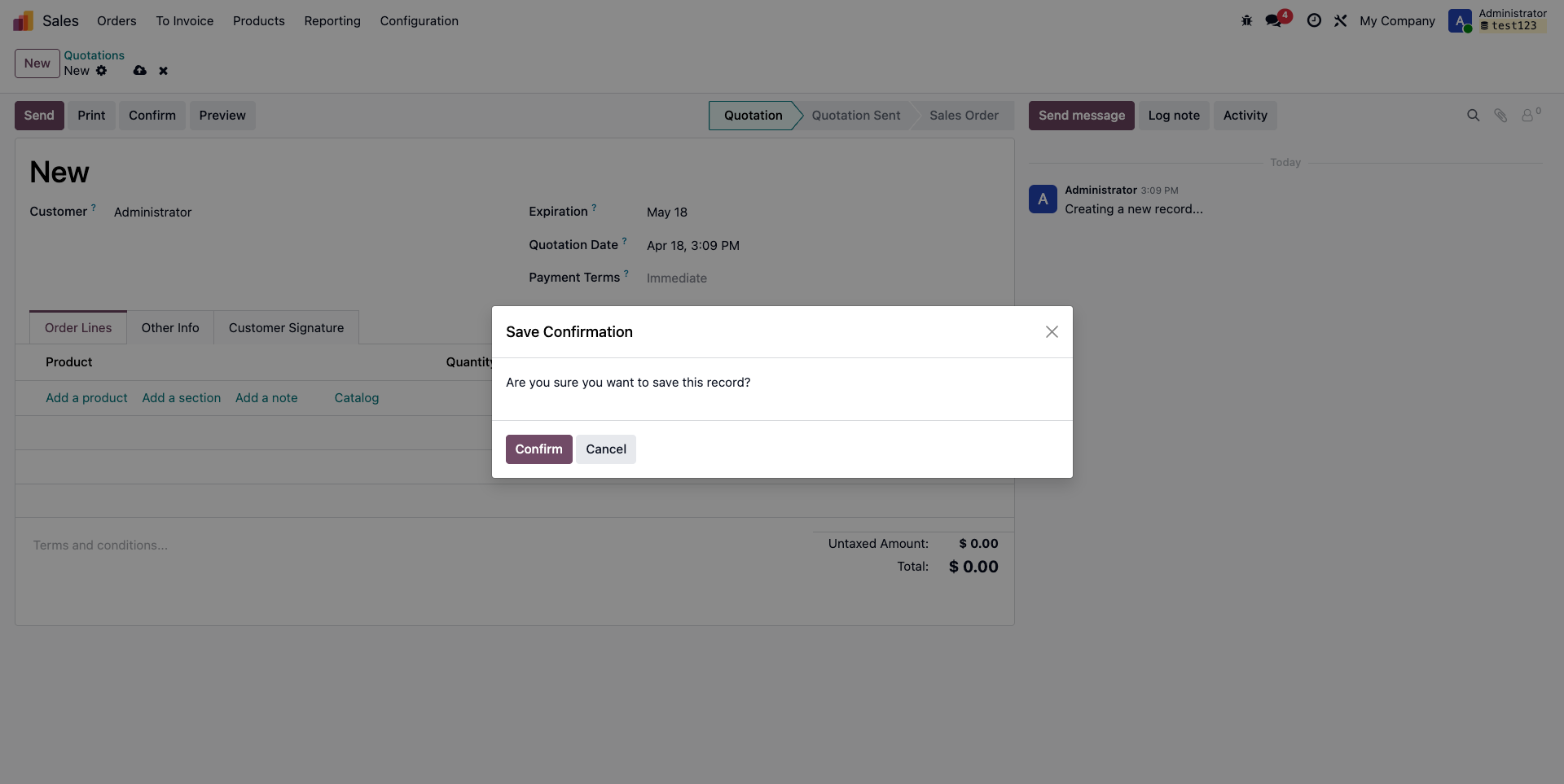Screen dimensions: 1564x784
Task: Open the Administrator user menu
Action: pyautogui.click(x=1497, y=20)
